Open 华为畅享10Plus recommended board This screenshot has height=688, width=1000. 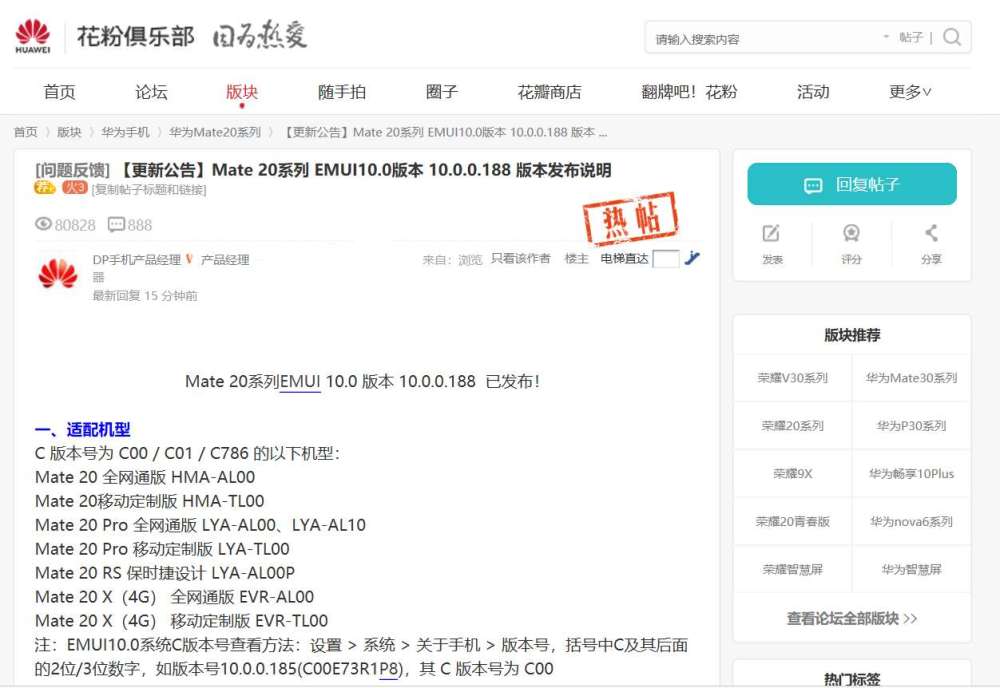coord(911,474)
